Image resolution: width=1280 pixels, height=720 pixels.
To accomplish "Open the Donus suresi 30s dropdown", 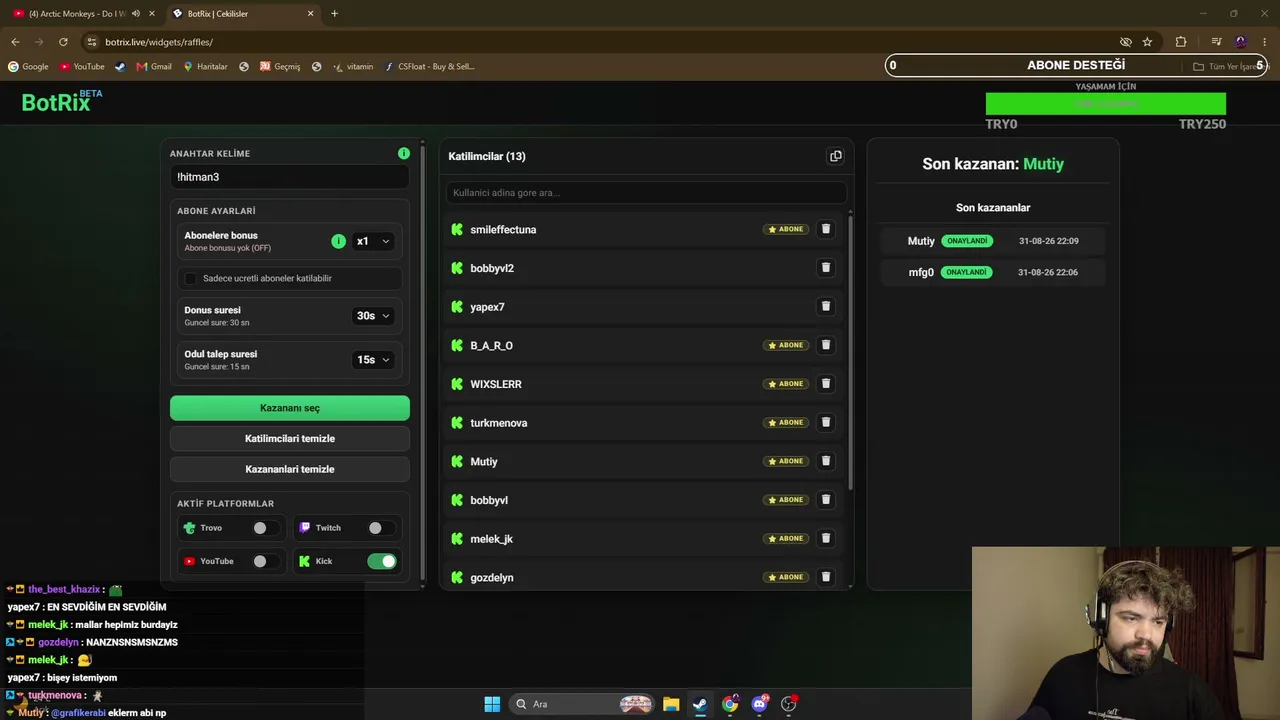I will (373, 316).
